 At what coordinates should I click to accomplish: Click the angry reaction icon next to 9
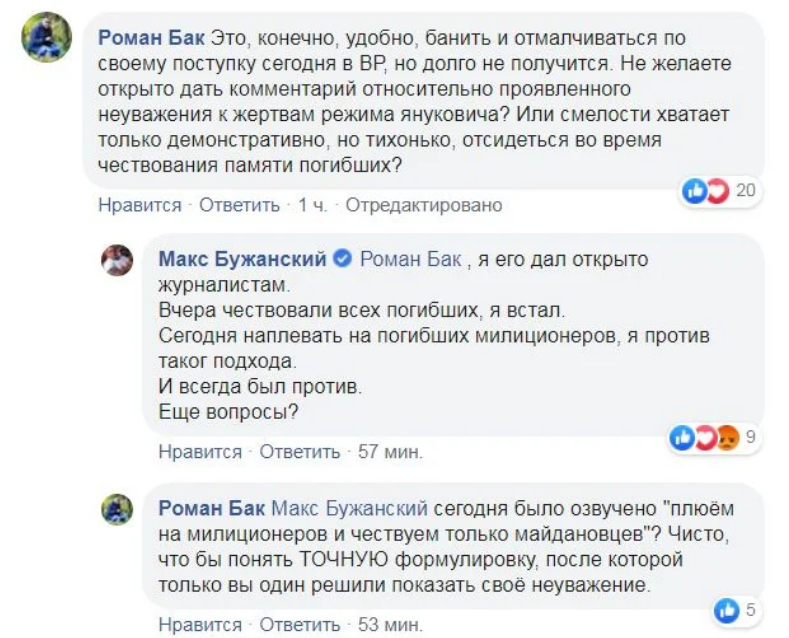tap(727, 437)
